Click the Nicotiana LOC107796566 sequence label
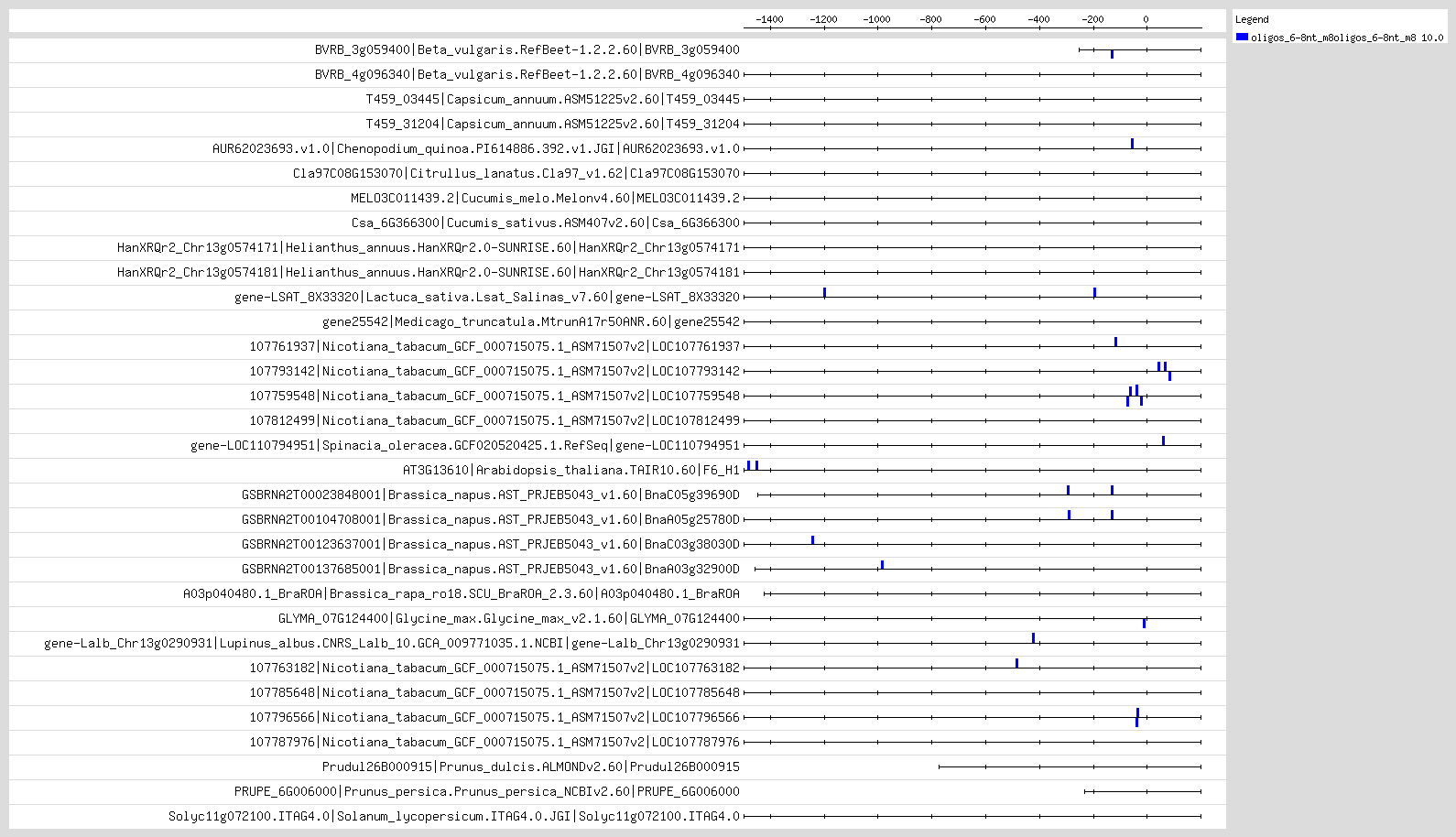 point(494,717)
